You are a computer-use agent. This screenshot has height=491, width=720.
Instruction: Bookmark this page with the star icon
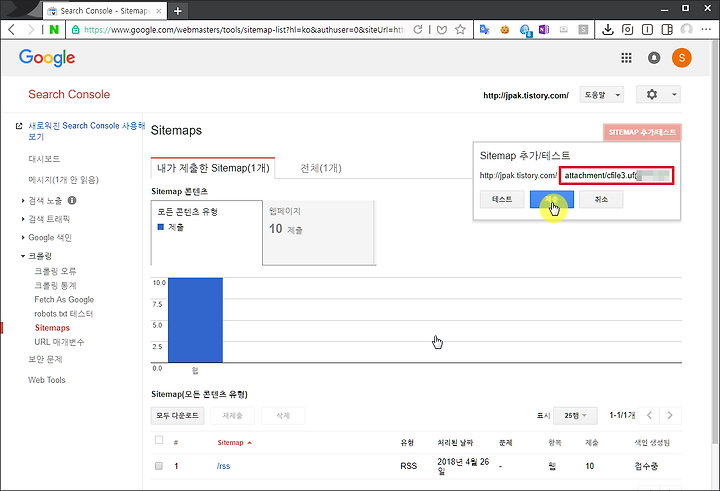(x=460, y=30)
